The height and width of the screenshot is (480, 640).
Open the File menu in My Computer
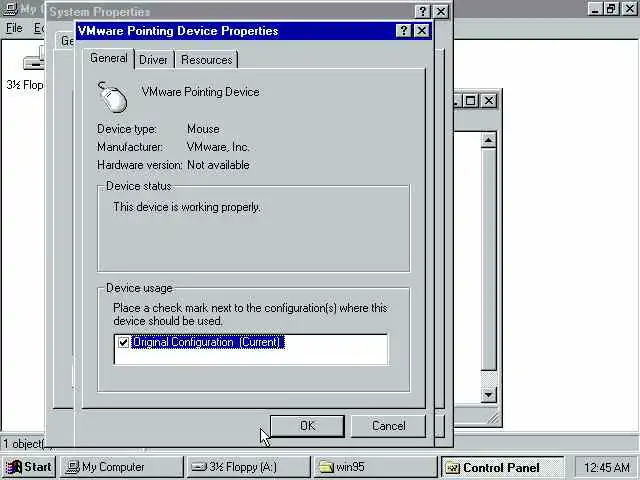(14, 28)
